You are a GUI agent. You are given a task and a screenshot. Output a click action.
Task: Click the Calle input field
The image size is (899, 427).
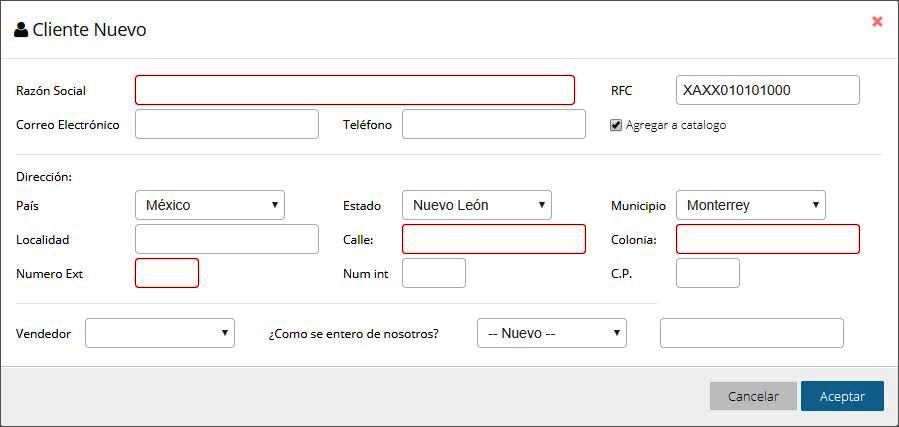click(494, 239)
